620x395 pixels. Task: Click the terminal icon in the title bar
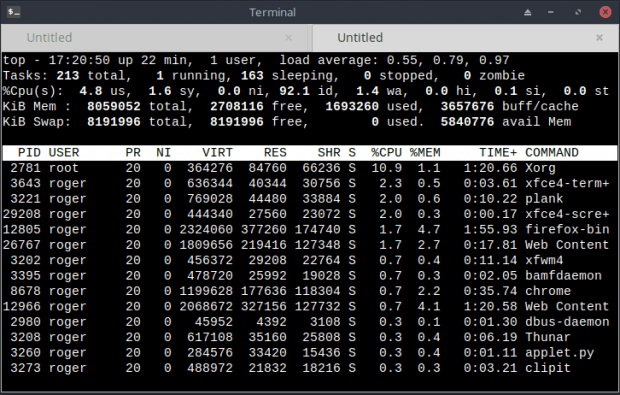14,12
